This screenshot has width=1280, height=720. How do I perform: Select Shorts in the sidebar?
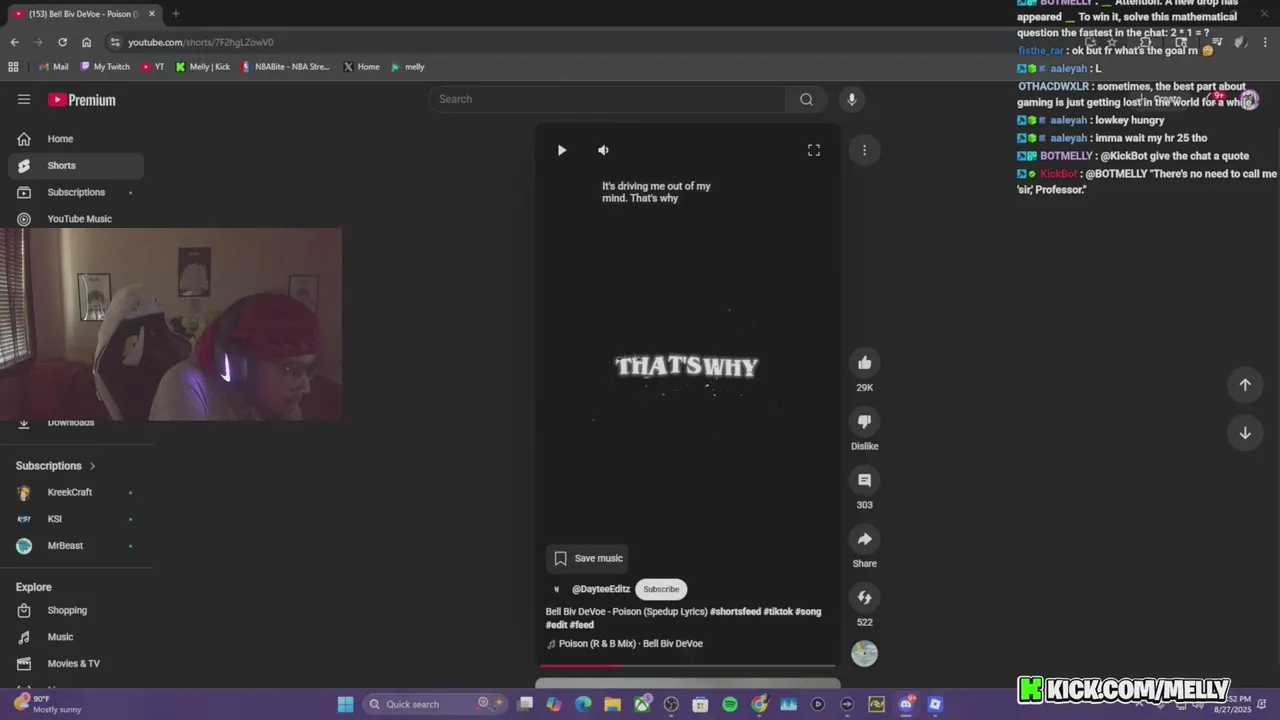[76, 166]
